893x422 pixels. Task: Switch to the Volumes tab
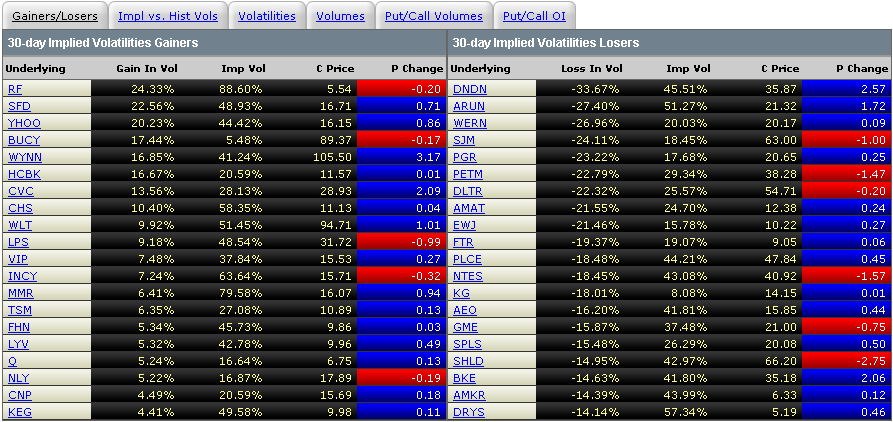[x=341, y=16]
